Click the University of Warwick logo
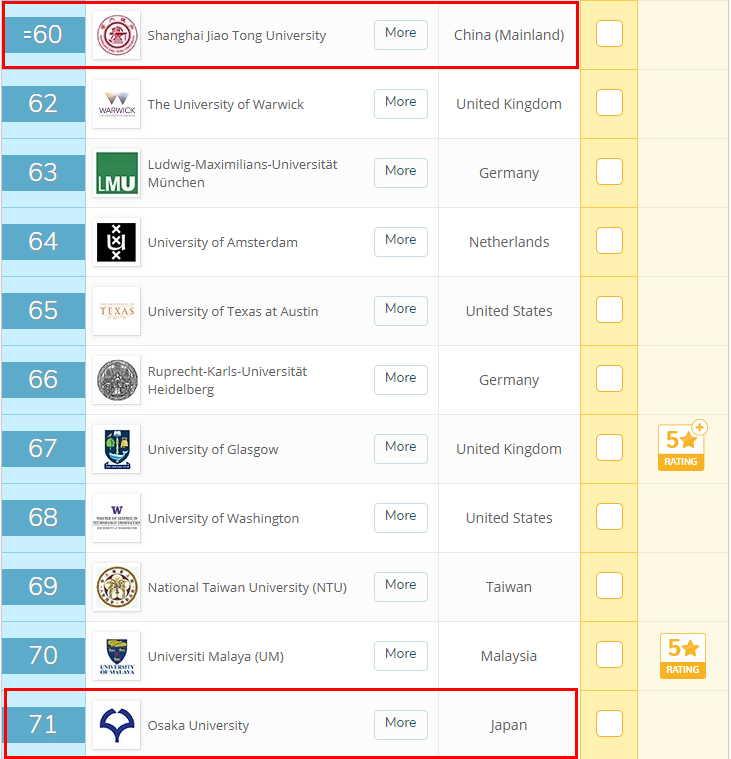731x759 pixels. click(x=116, y=104)
